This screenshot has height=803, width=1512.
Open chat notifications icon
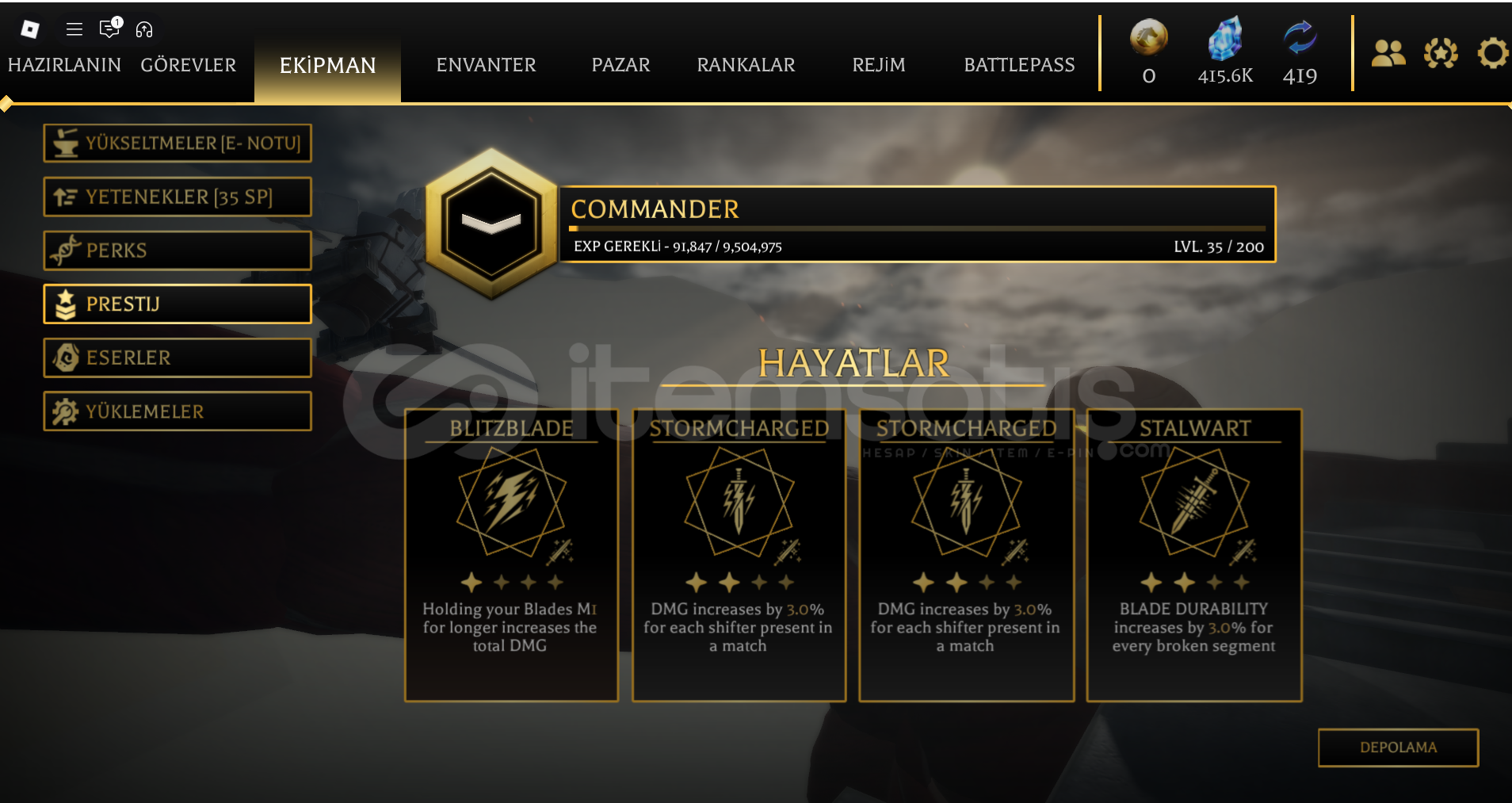click(110, 28)
